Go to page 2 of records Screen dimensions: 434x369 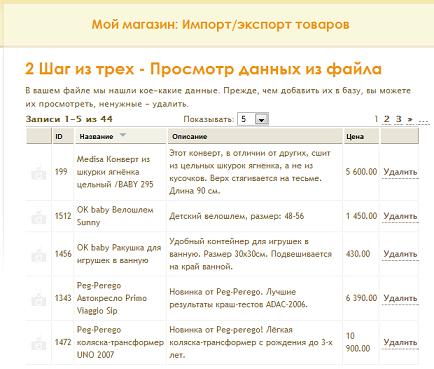pyautogui.click(x=387, y=119)
